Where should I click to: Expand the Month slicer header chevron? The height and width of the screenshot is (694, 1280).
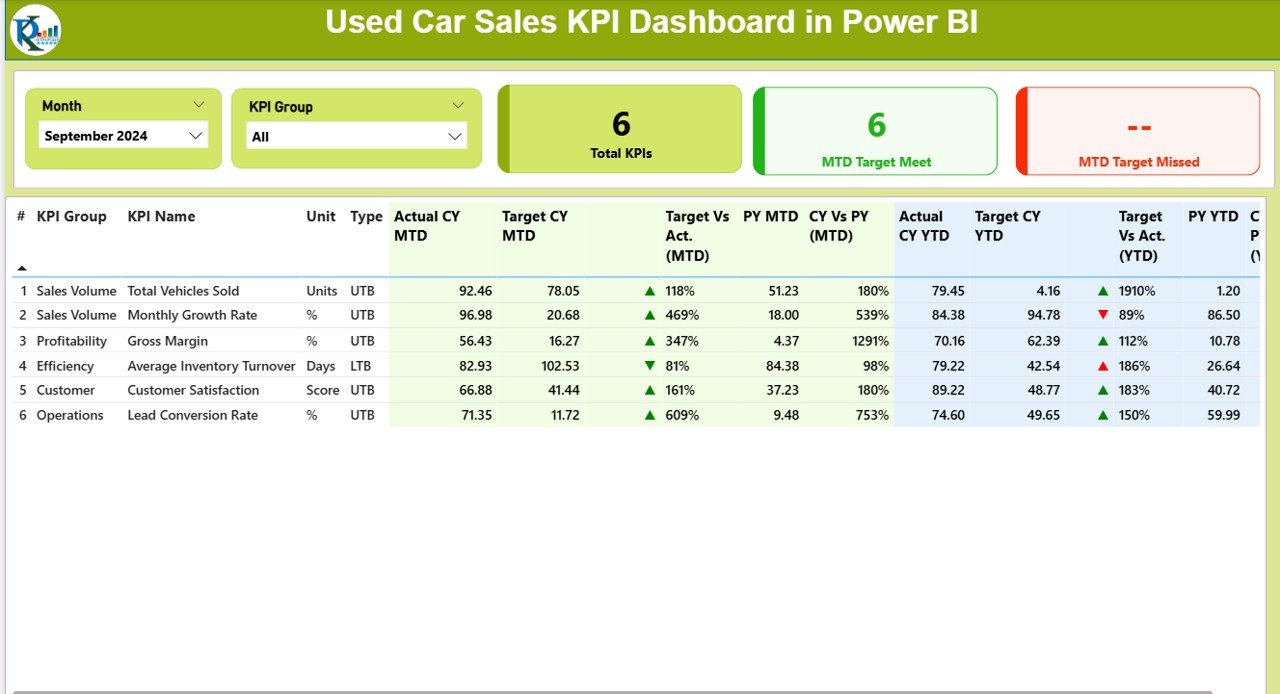(x=199, y=104)
